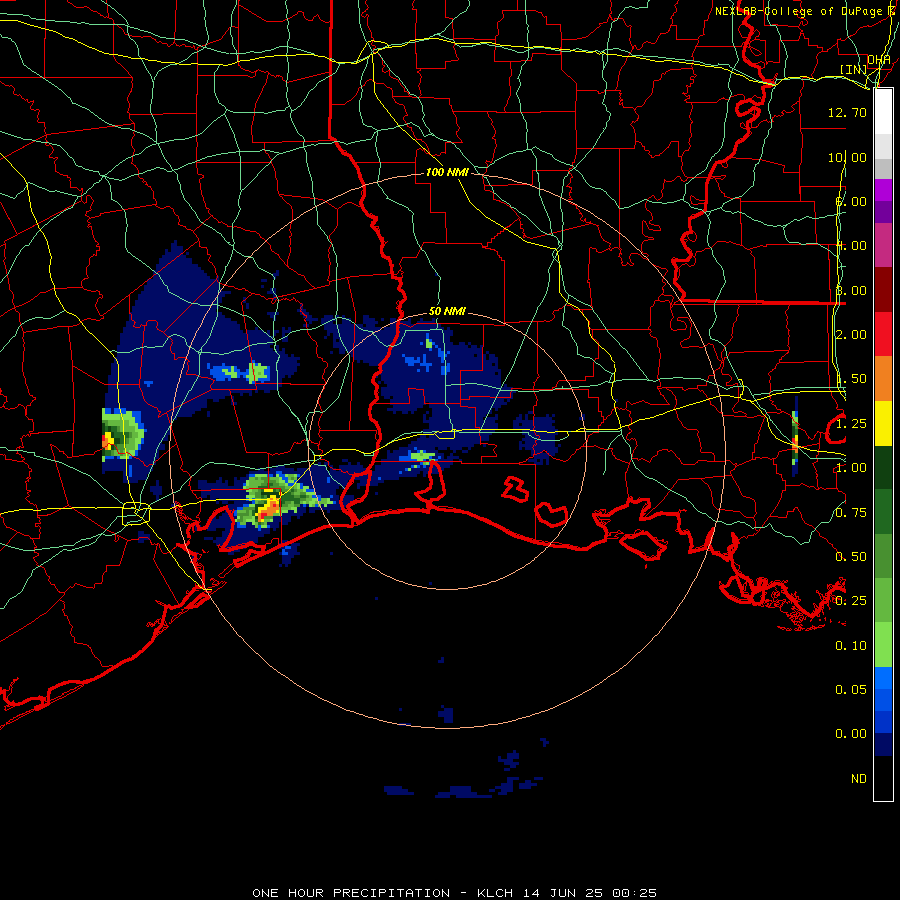The width and height of the screenshot is (900, 900).
Task: Click the 0.10 legend value
Action: tap(851, 646)
